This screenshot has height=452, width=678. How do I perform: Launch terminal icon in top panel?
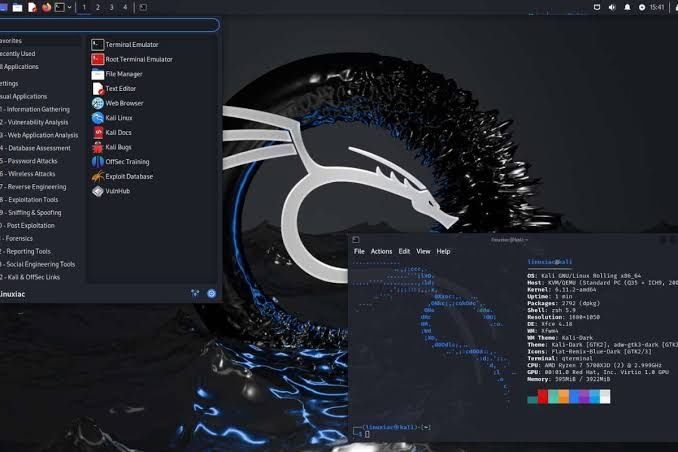[60, 7]
